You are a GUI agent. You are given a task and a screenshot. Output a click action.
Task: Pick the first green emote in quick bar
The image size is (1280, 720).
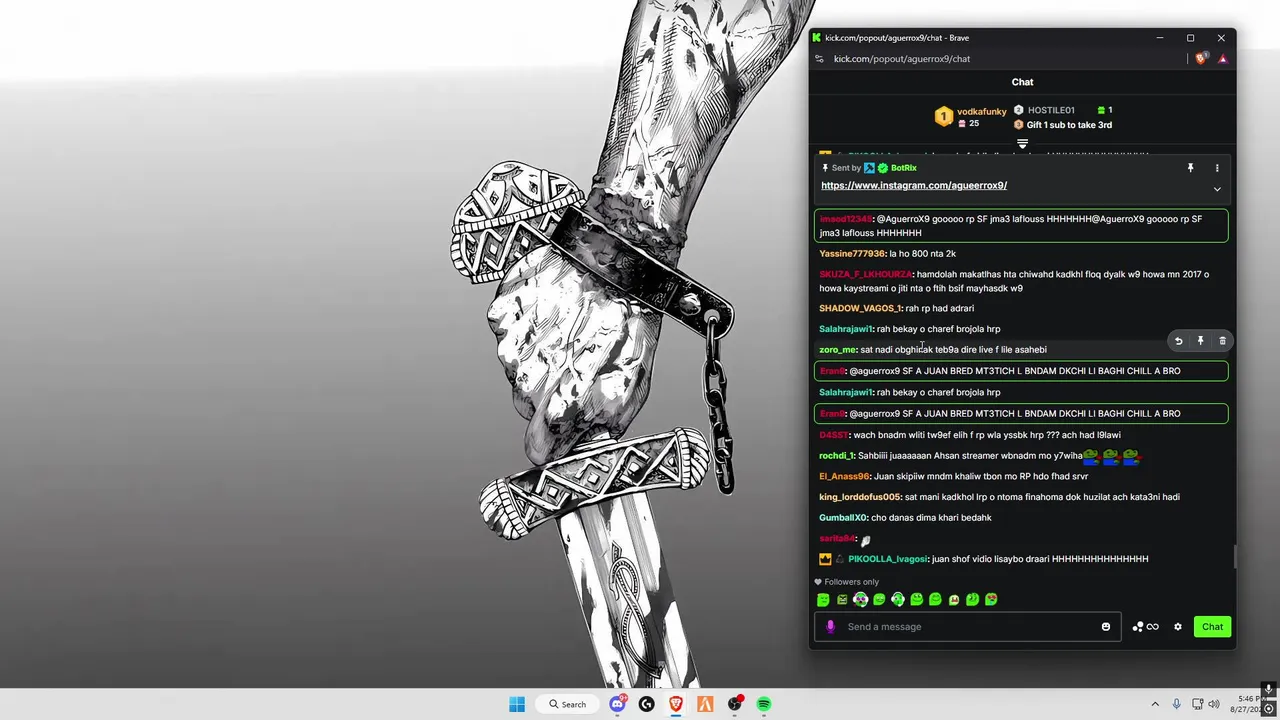point(823,600)
